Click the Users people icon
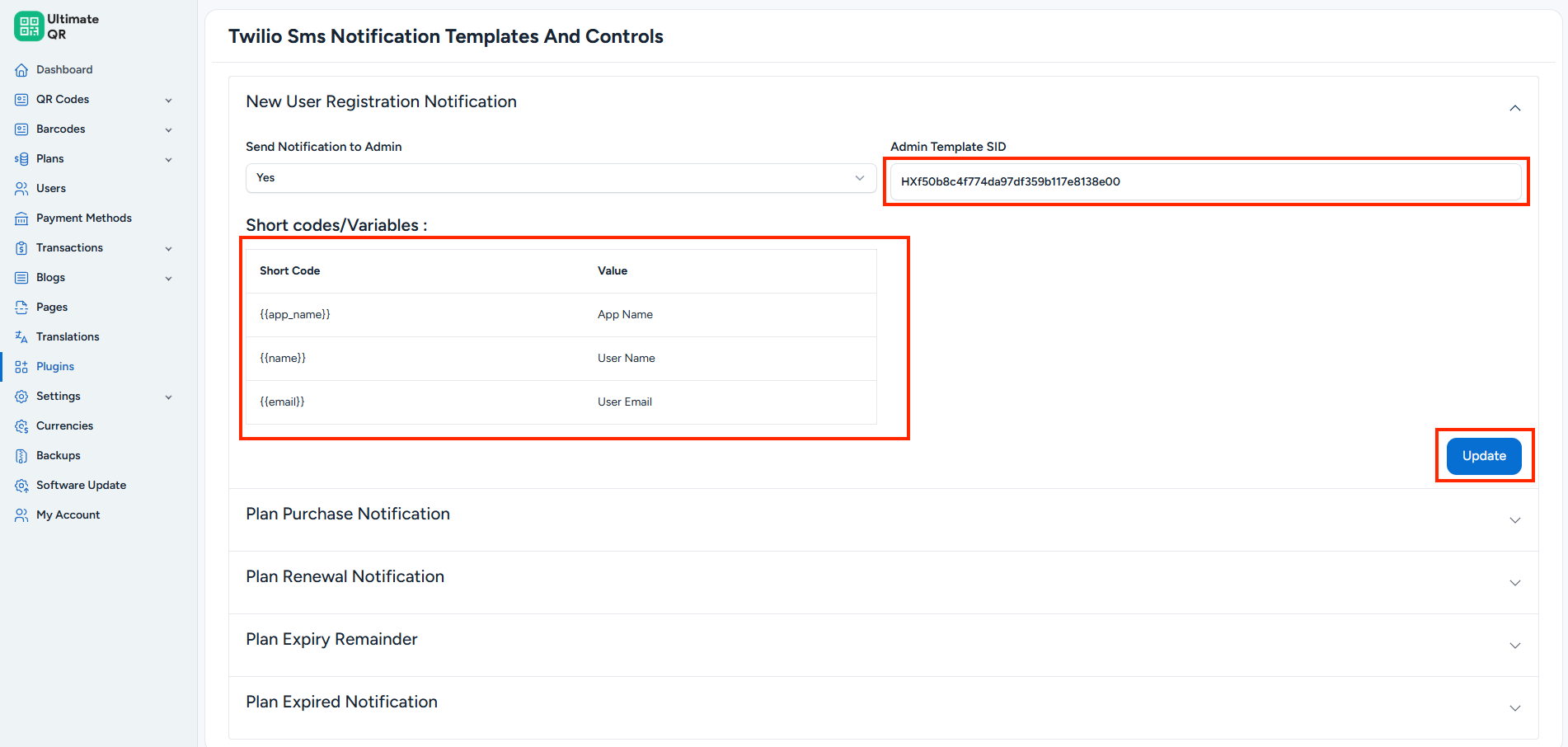 (x=21, y=189)
